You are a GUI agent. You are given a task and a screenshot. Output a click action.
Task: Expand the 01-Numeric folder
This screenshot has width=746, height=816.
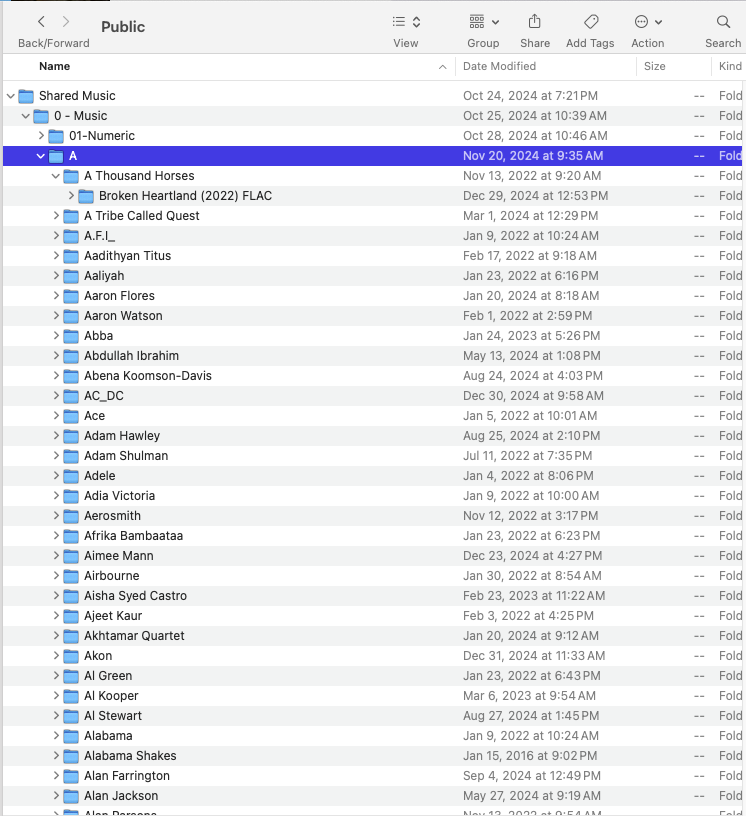(x=41, y=136)
